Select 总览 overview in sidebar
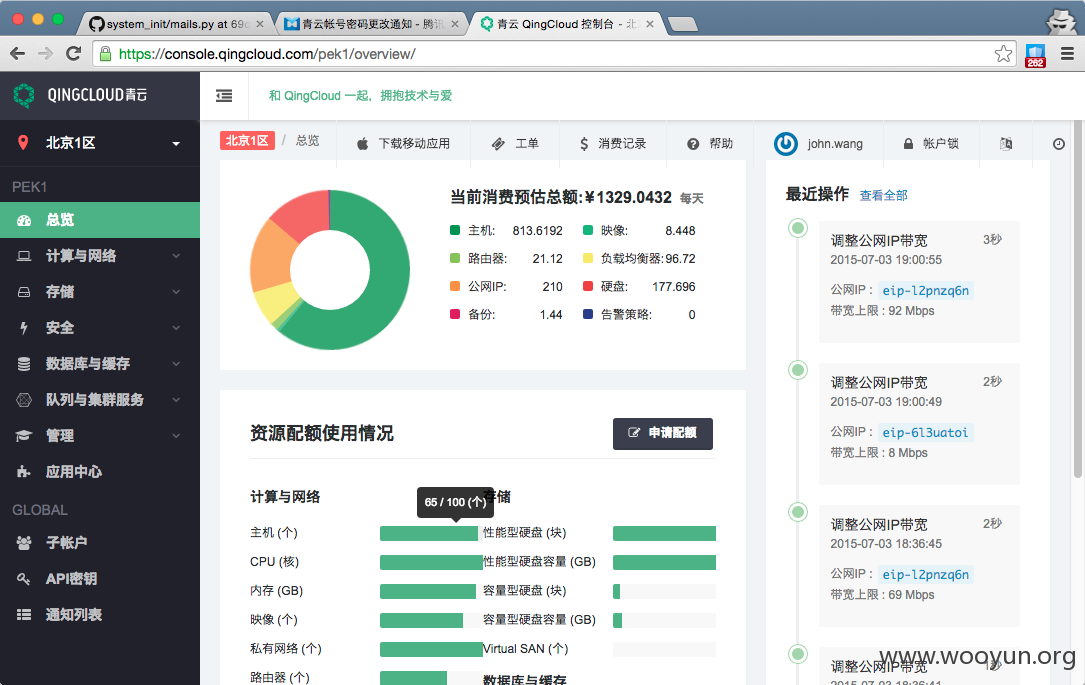The width and height of the screenshot is (1085, 685). coord(100,220)
